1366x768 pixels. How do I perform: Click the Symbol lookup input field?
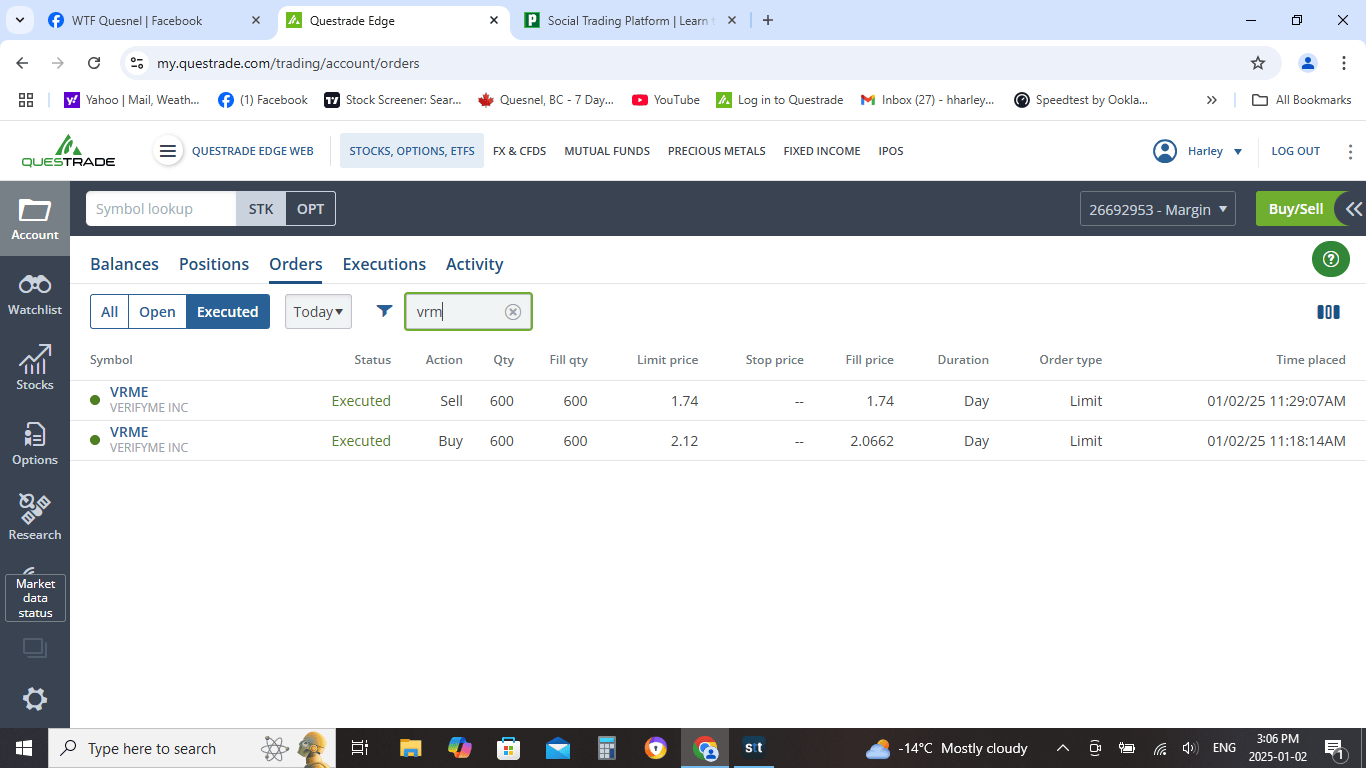click(161, 209)
